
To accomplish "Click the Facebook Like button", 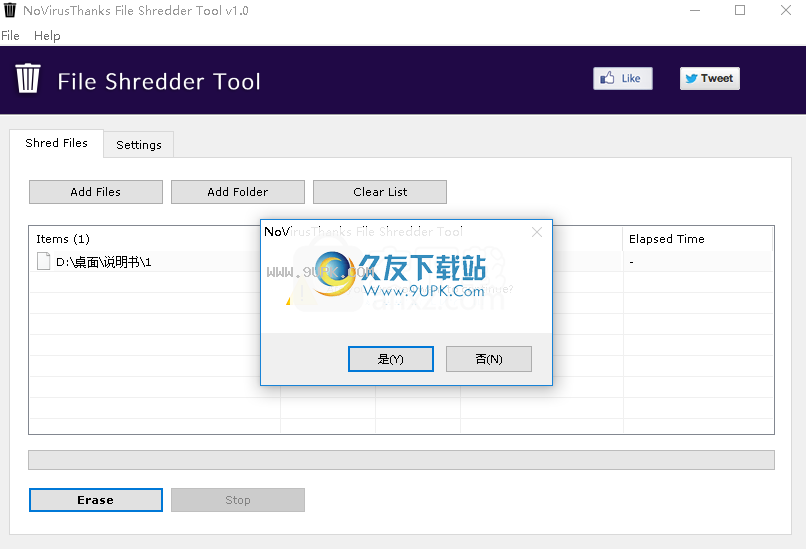I will tap(622, 78).
